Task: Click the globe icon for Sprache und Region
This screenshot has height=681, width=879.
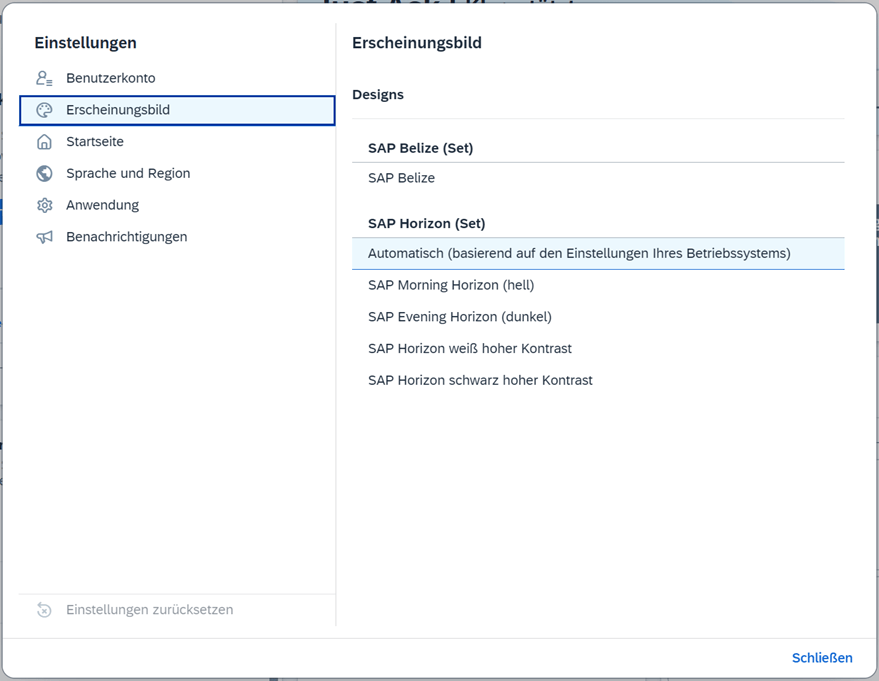Action: coord(44,173)
